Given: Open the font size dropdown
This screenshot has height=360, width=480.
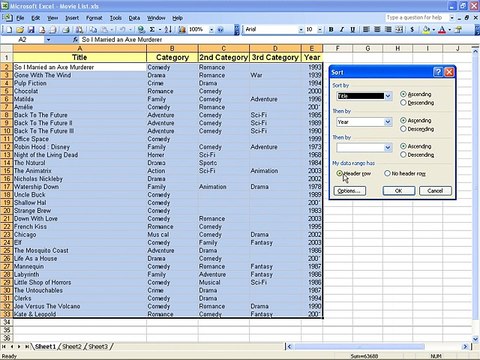Looking at the screenshot, I should coord(320,30).
